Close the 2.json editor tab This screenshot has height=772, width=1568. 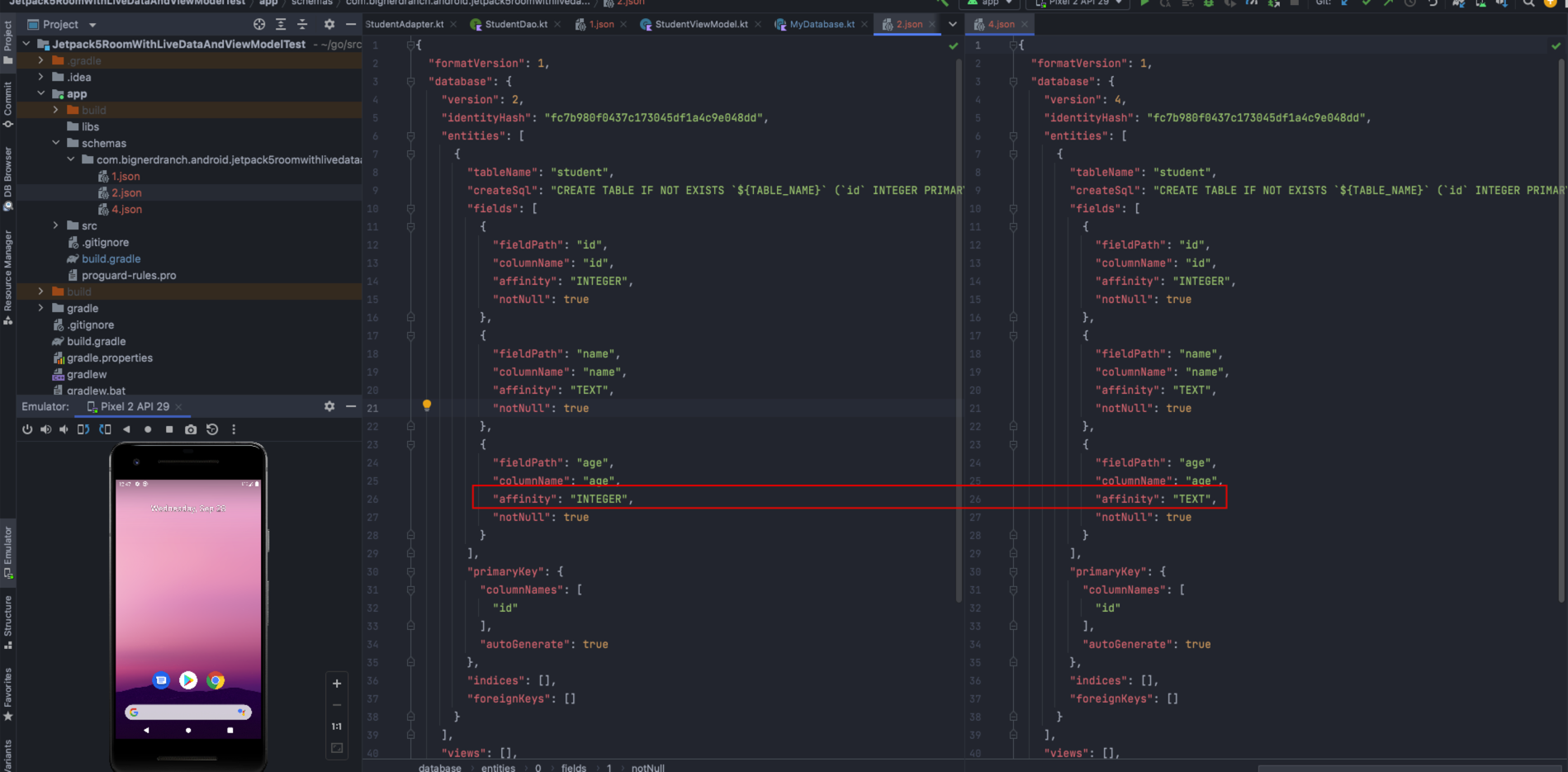[932, 25]
